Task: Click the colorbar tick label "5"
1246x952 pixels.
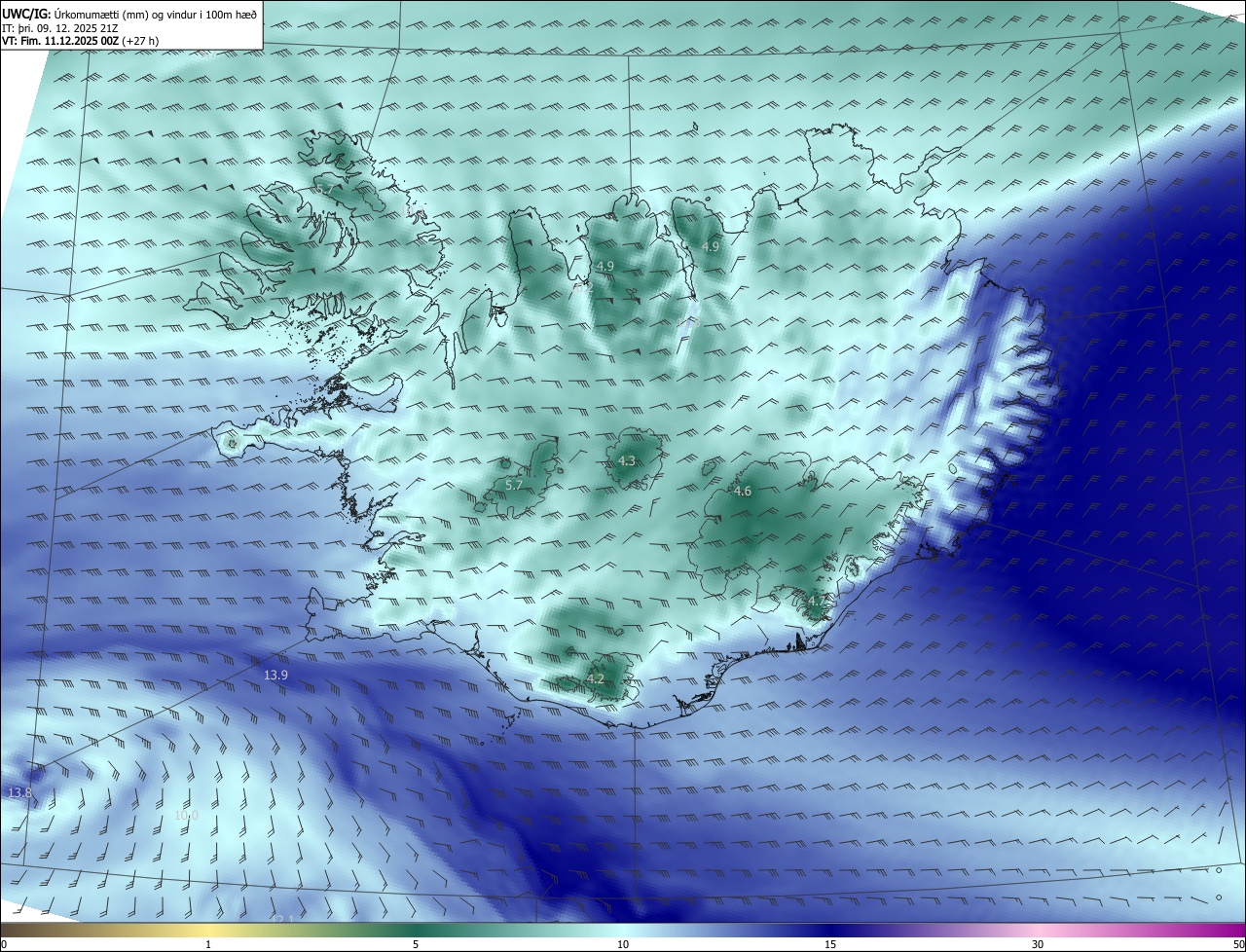Action: click(x=416, y=944)
